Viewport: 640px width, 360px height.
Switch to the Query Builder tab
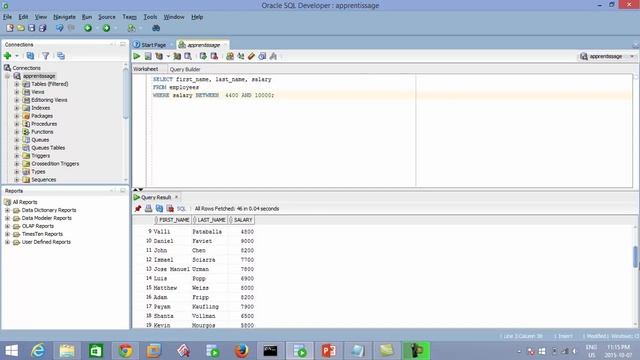(x=185, y=69)
